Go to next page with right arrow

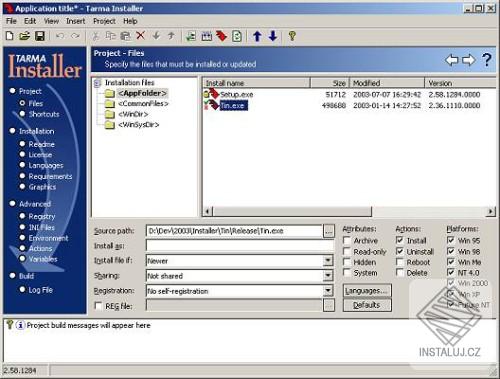[469, 60]
